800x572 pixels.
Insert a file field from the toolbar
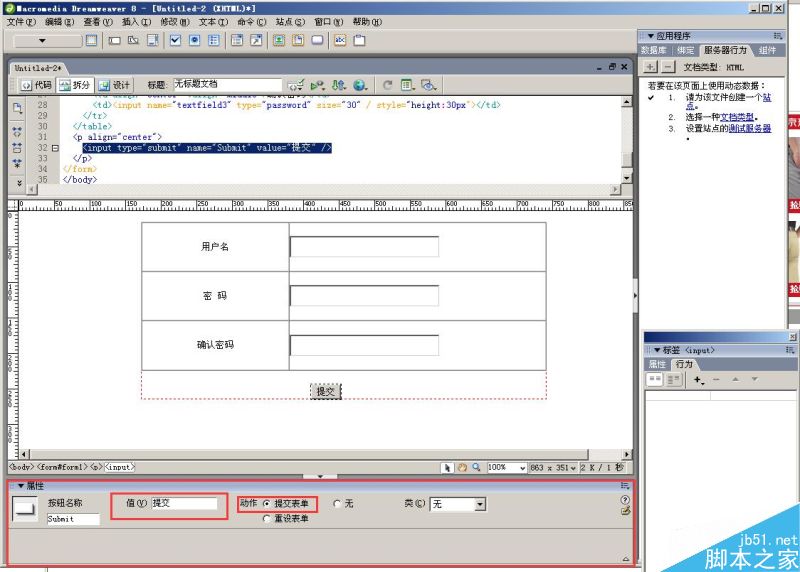[298, 40]
